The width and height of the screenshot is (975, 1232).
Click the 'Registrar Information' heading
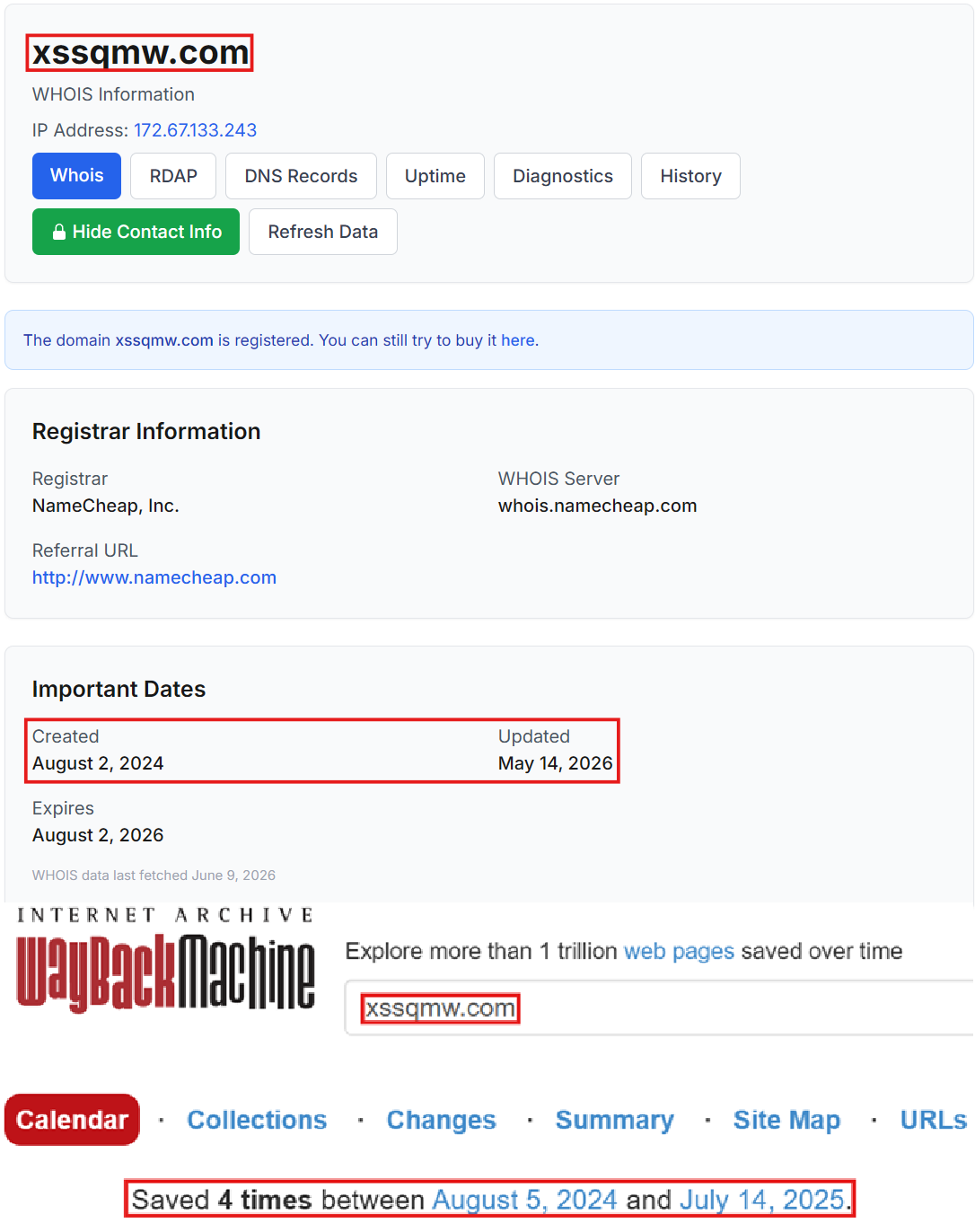(146, 431)
